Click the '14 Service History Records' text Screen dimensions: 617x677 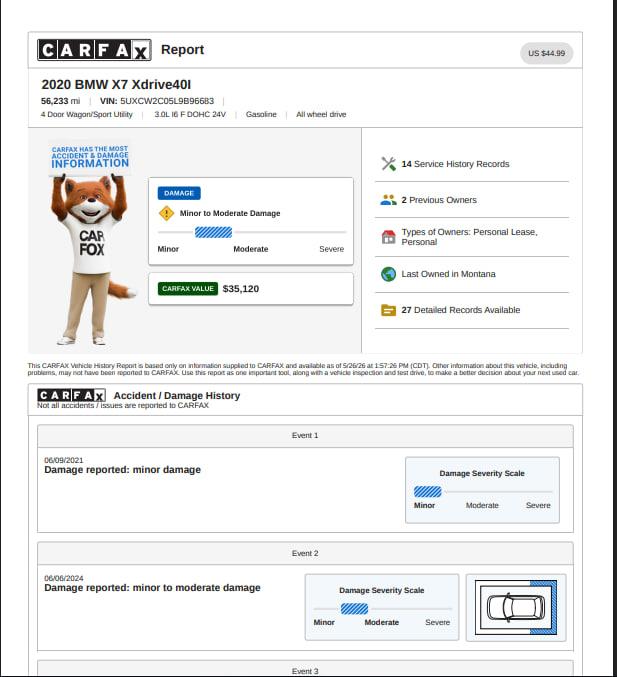pyautogui.click(x=455, y=164)
